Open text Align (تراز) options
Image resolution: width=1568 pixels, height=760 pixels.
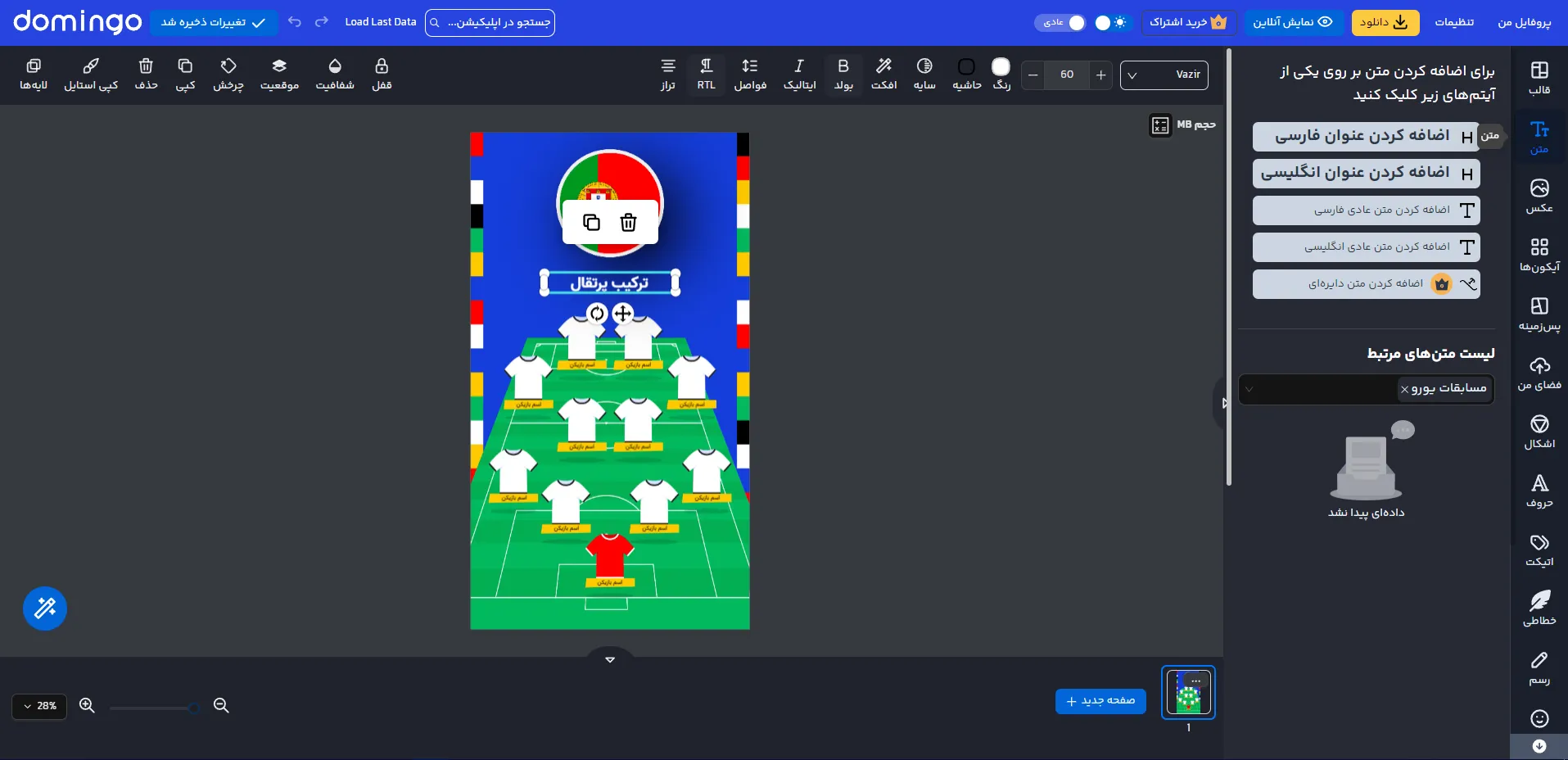coord(668,75)
